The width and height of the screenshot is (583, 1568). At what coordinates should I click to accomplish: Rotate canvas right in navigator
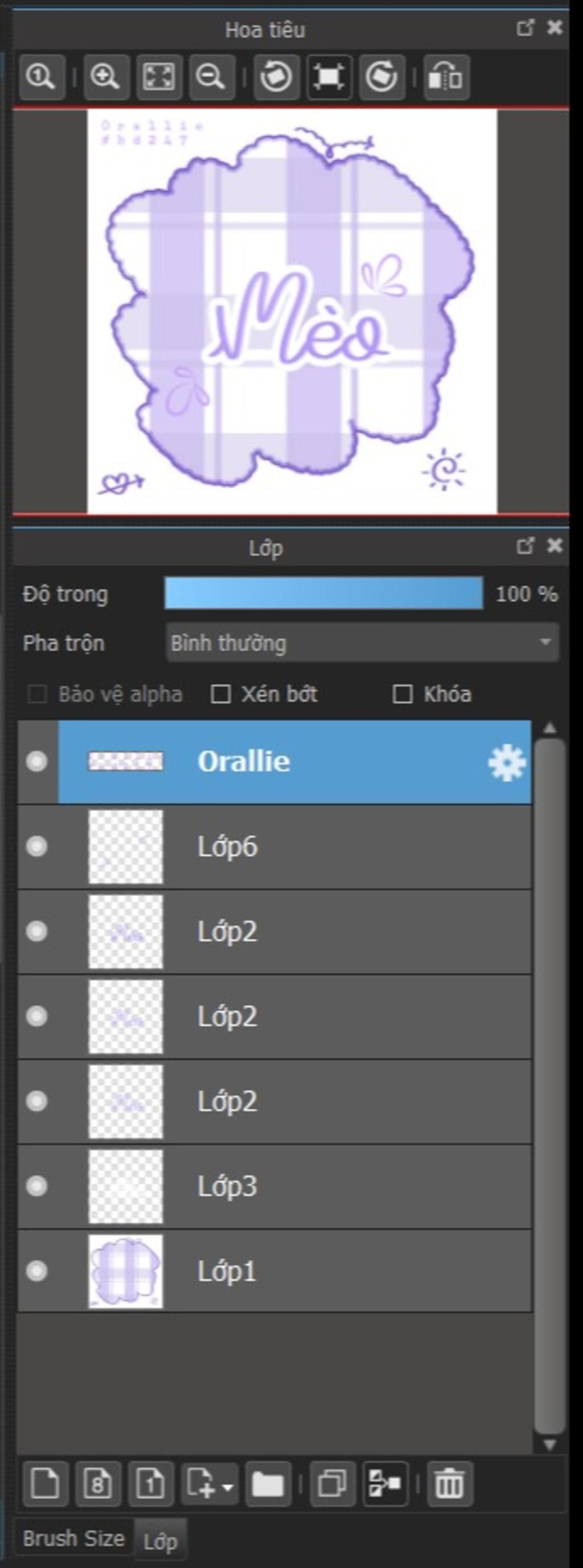[382, 77]
